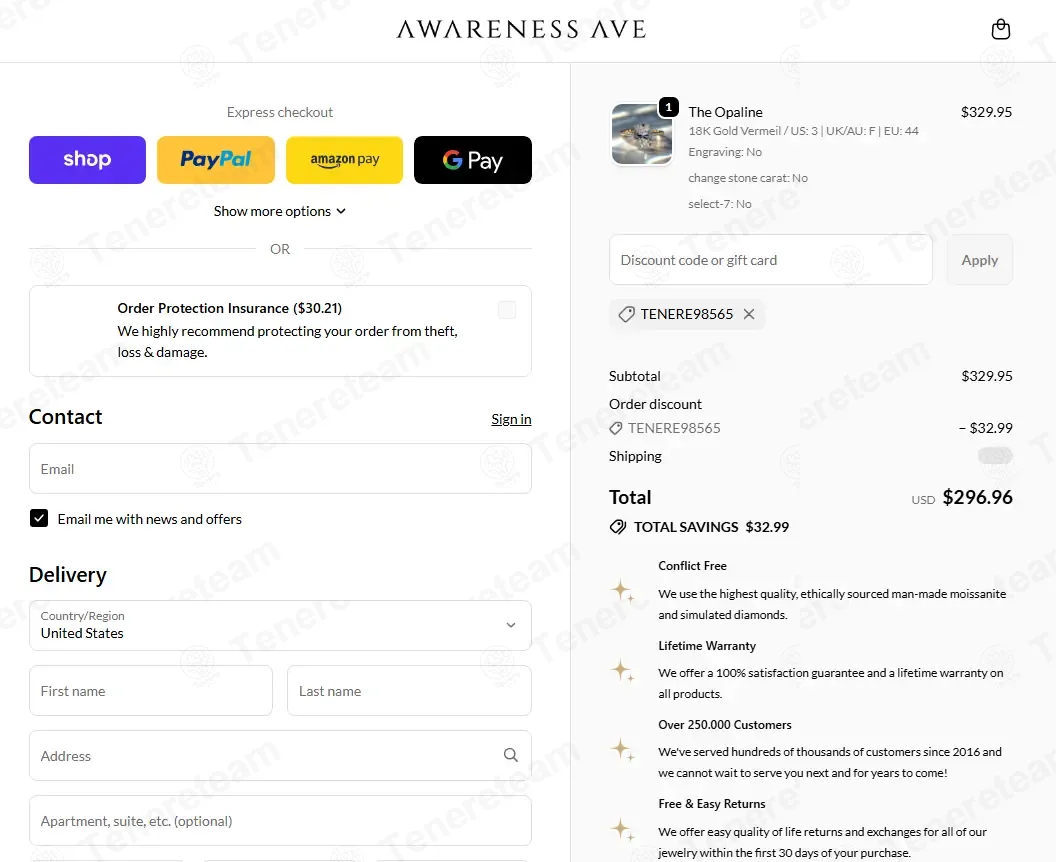
Task: Click the Sign in link
Action: click(511, 419)
